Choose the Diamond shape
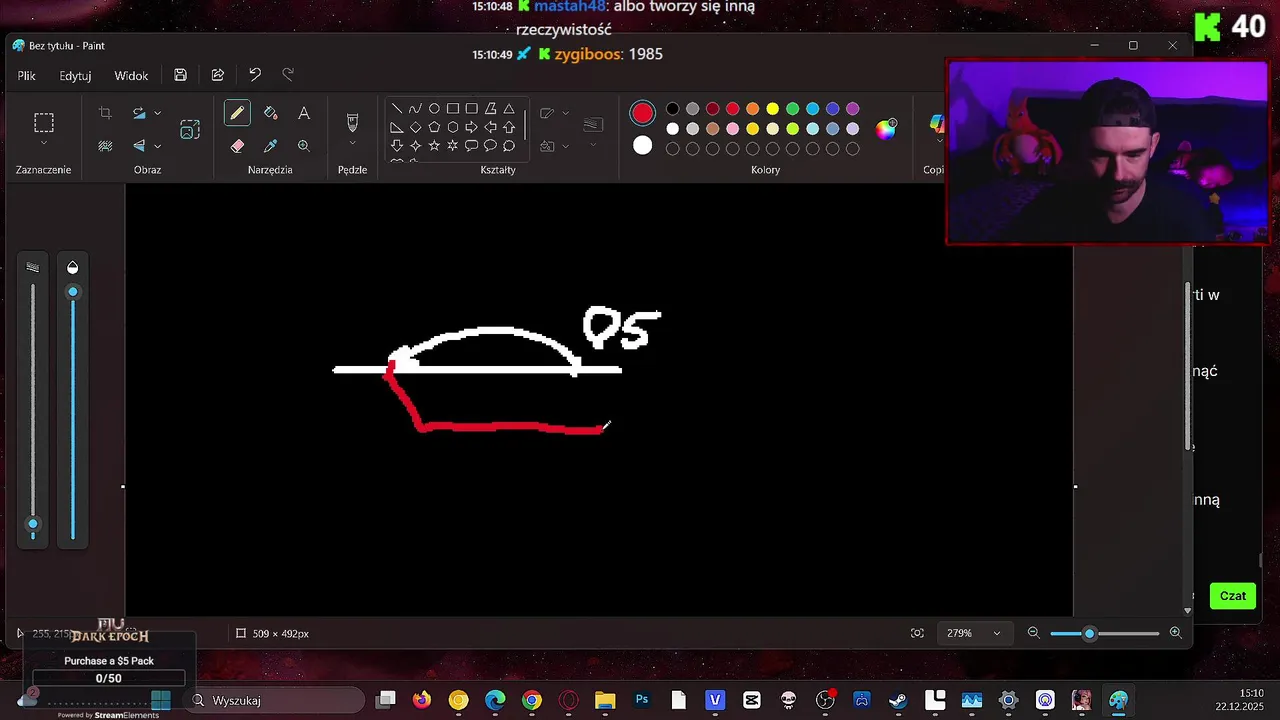 (415, 127)
